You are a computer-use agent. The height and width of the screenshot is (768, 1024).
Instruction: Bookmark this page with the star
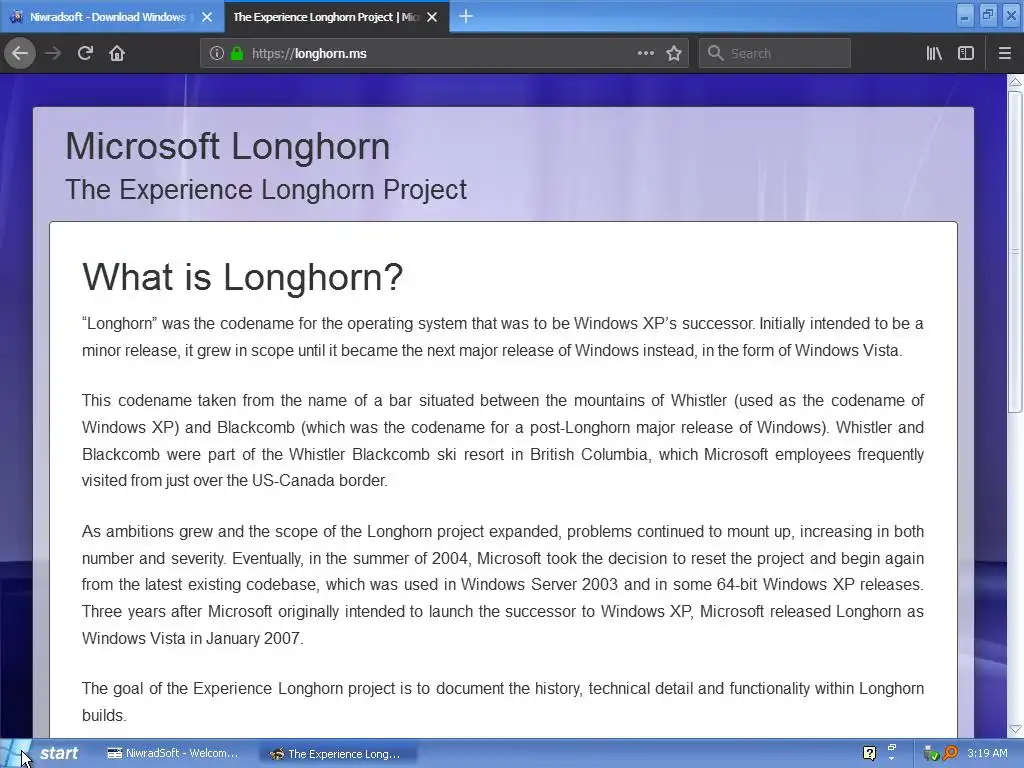[x=674, y=54]
